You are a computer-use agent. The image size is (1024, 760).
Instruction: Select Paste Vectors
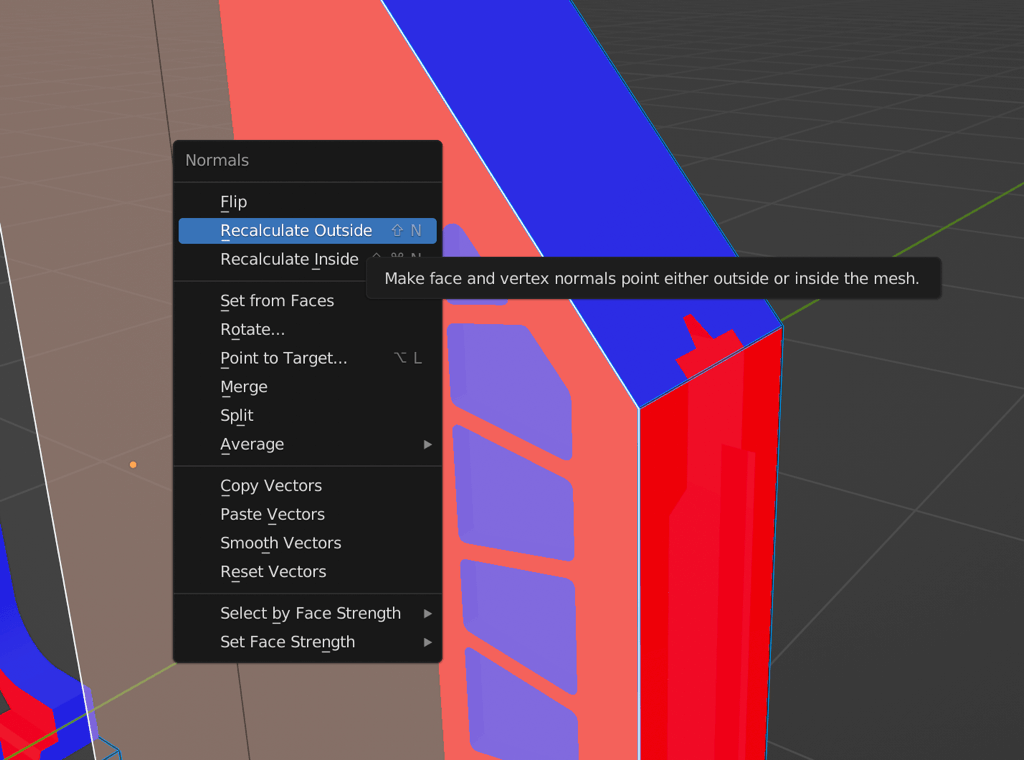(x=307, y=515)
